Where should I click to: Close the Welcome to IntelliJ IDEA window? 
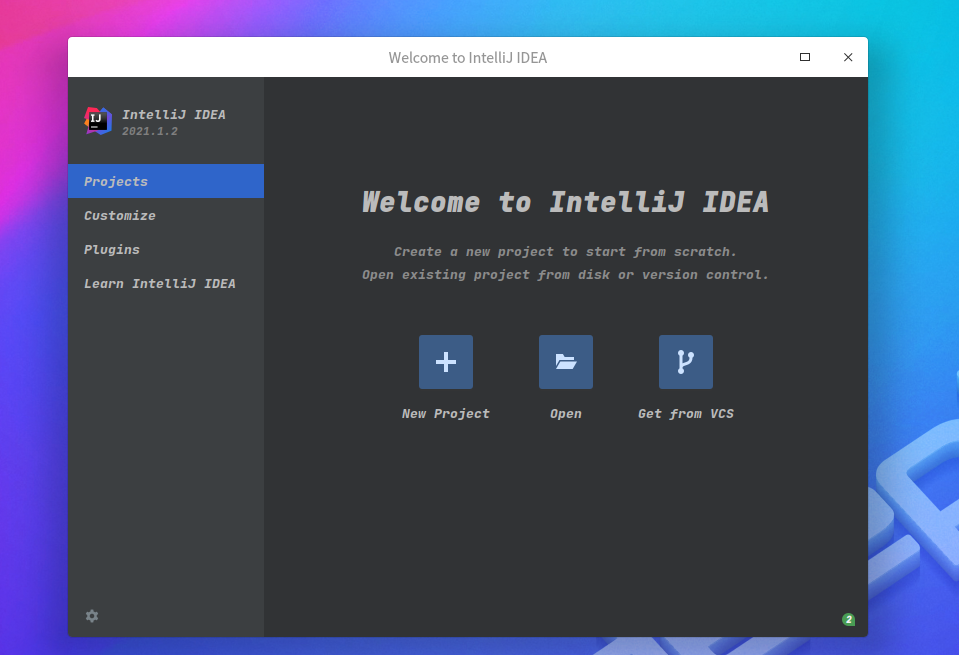(x=848, y=57)
